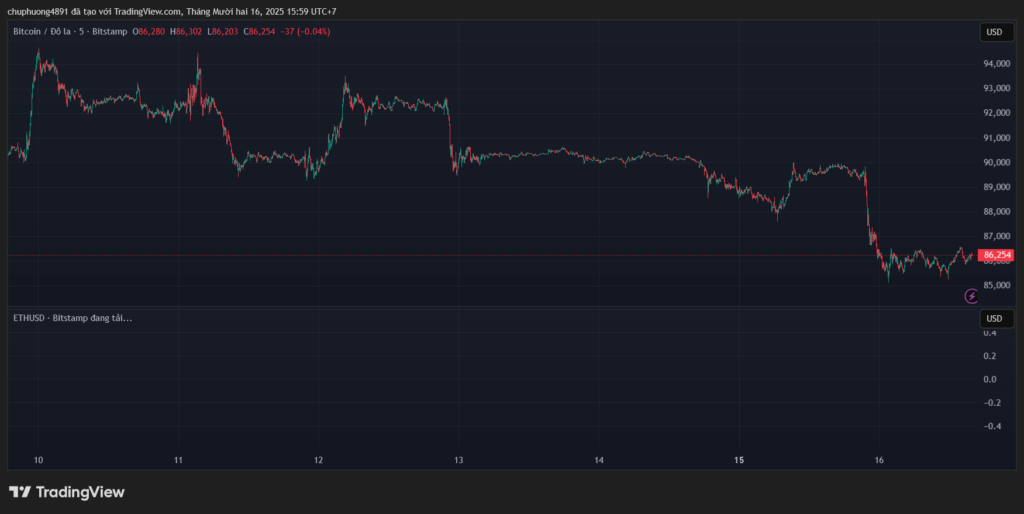Click the ETHUSD Bitstamp indicator label
The height and width of the screenshot is (514, 1024).
click(72, 318)
